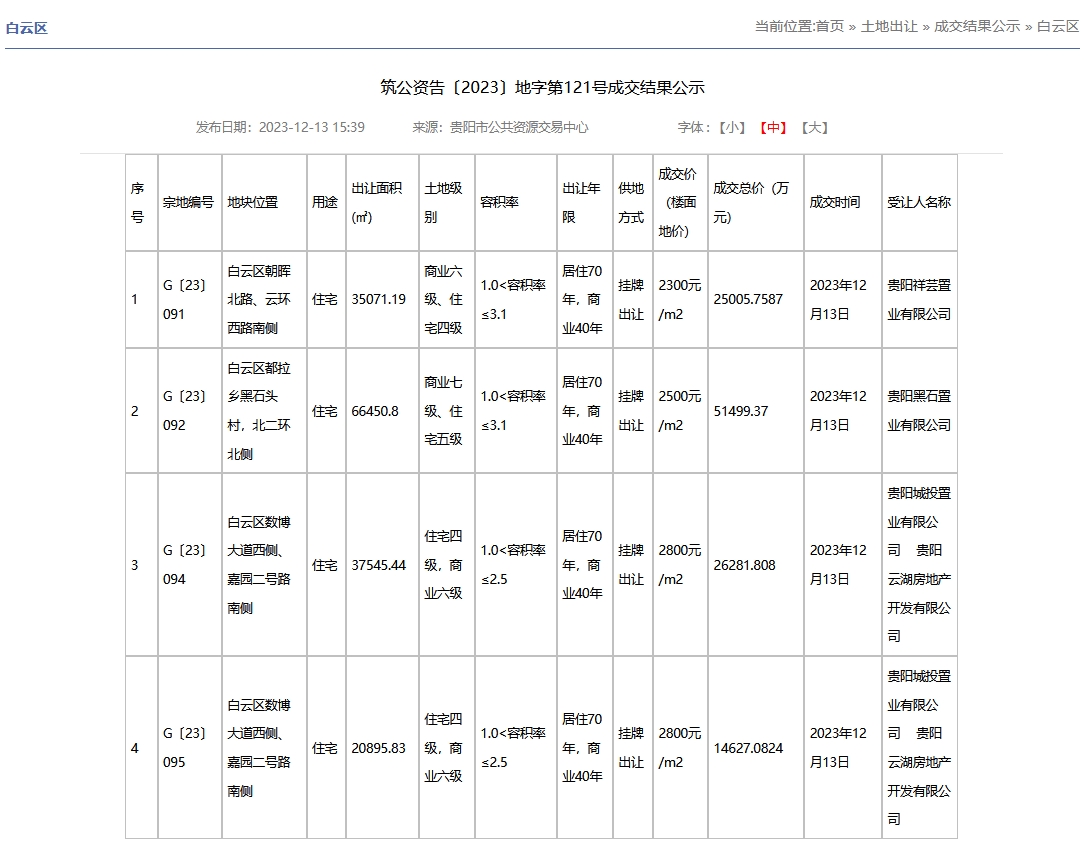1091x849 pixels.
Task: Click the 贵阳黑石置业有限公司 transferee cell
Action: 919,411
